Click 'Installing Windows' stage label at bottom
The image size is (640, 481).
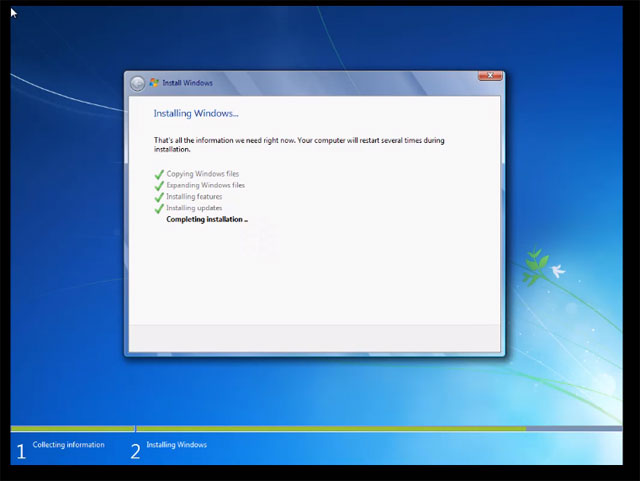click(176, 445)
